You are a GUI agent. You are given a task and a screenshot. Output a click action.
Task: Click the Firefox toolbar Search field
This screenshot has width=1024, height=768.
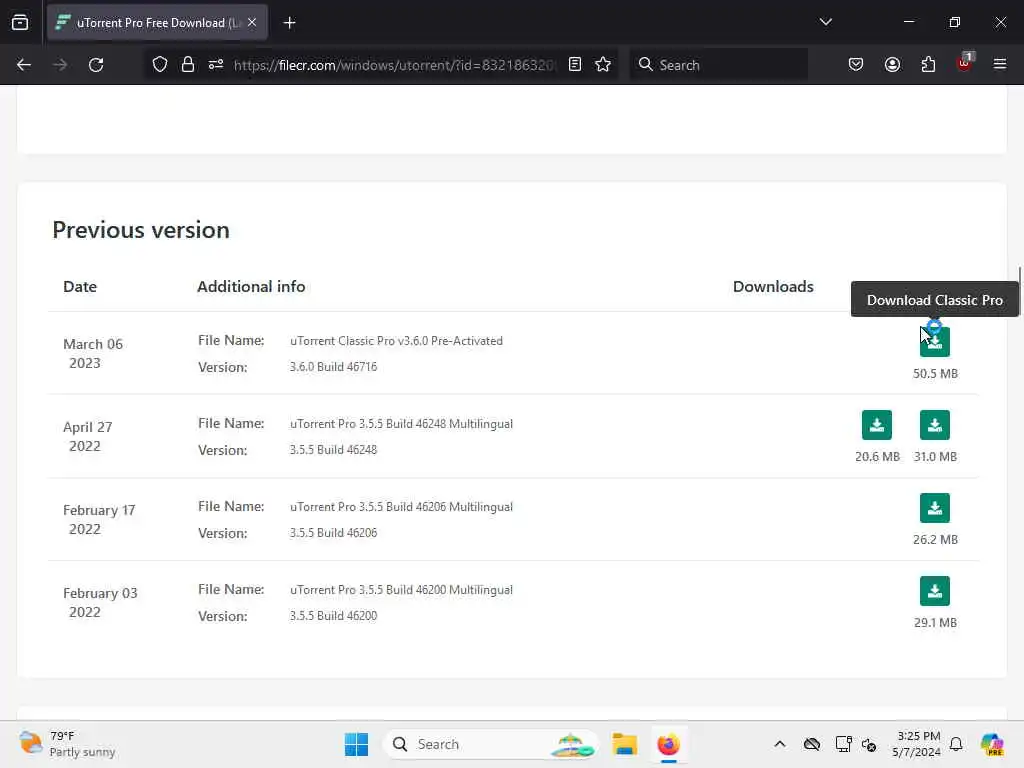click(x=718, y=65)
